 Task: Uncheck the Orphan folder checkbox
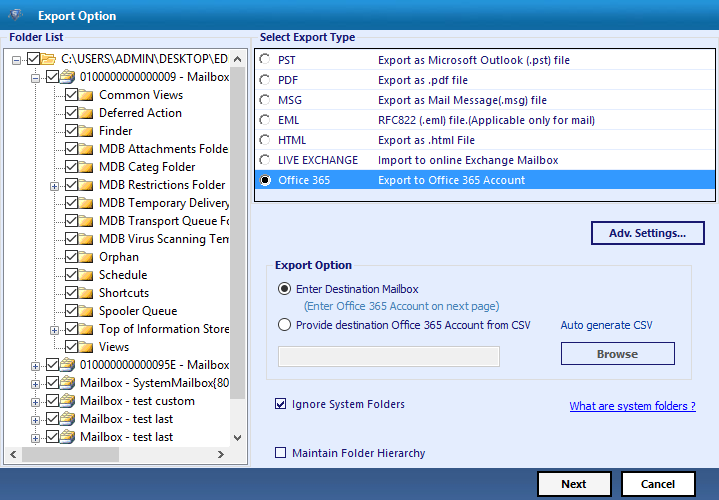[x=71, y=257]
